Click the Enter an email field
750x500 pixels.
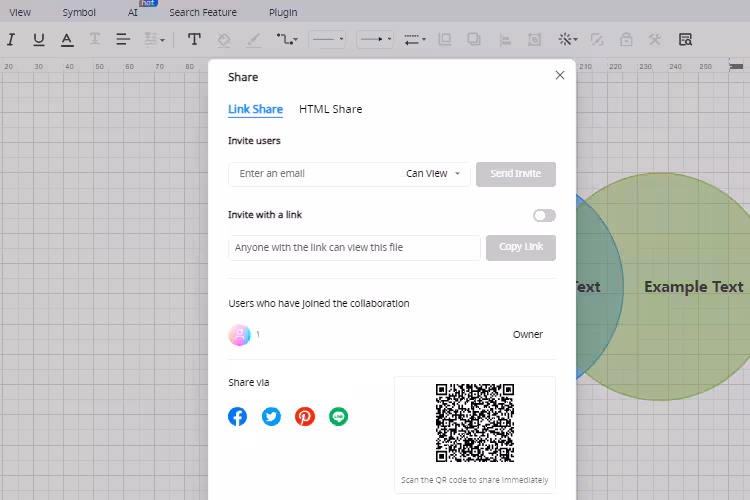(316, 174)
